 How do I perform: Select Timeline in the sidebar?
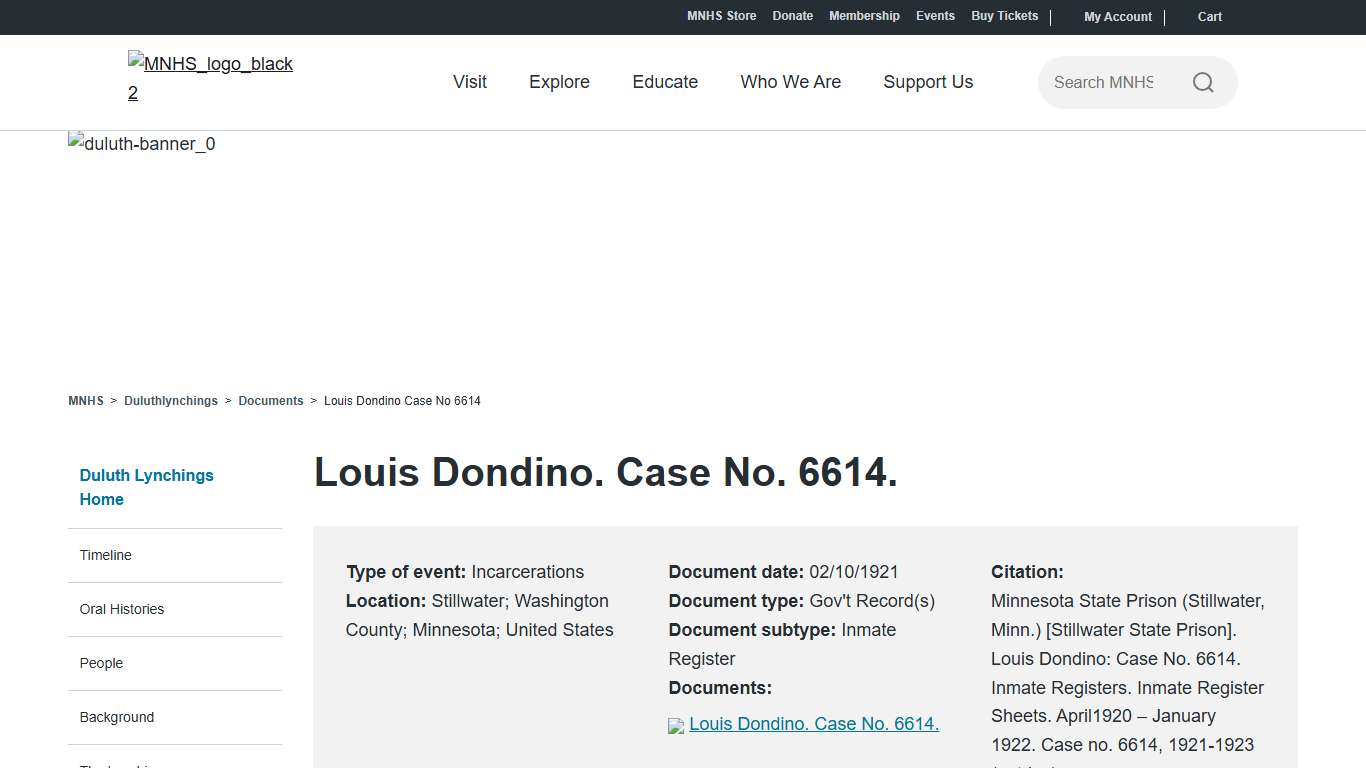pos(105,555)
